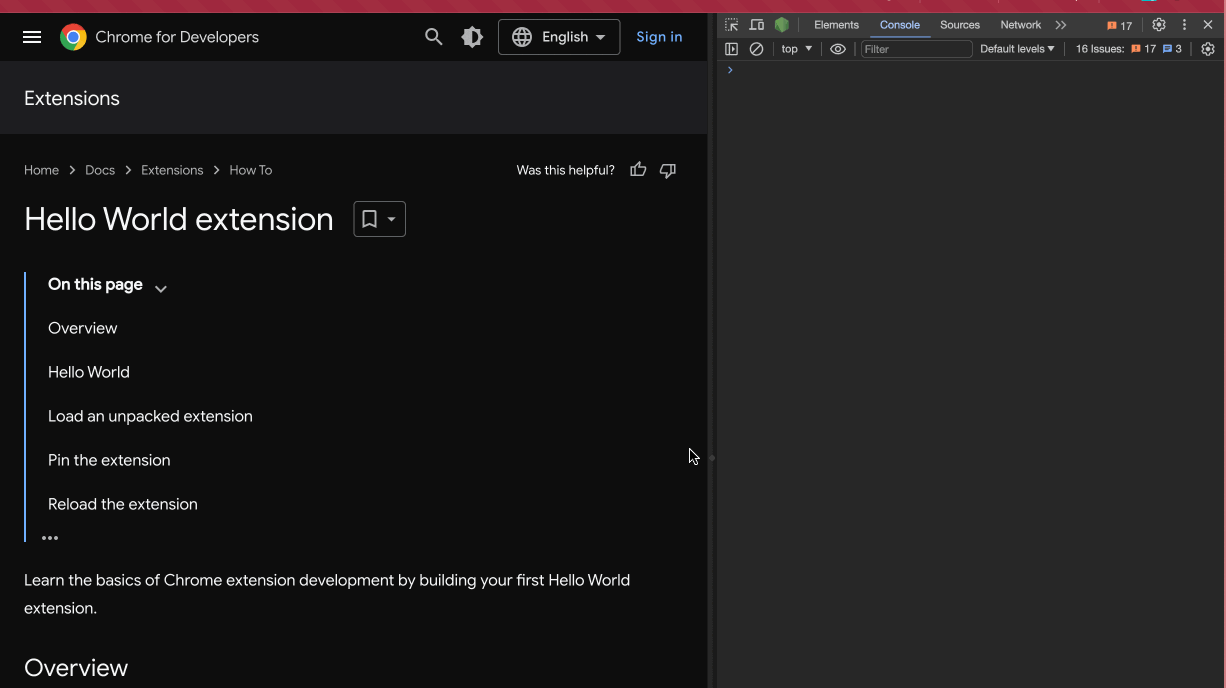1226x688 pixels.
Task: Open the 'Default levels' console dropdown
Action: 1016,48
